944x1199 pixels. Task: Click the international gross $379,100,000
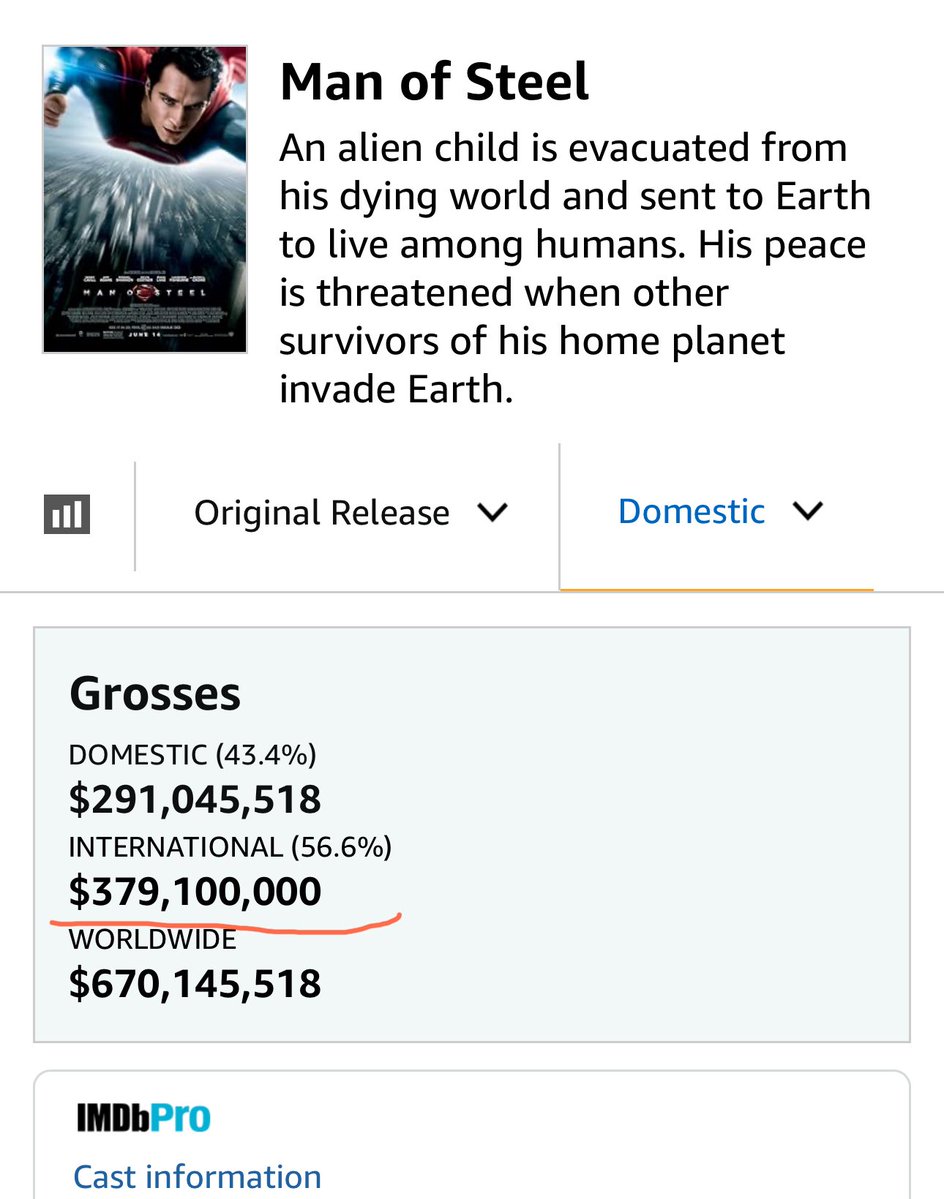point(195,891)
